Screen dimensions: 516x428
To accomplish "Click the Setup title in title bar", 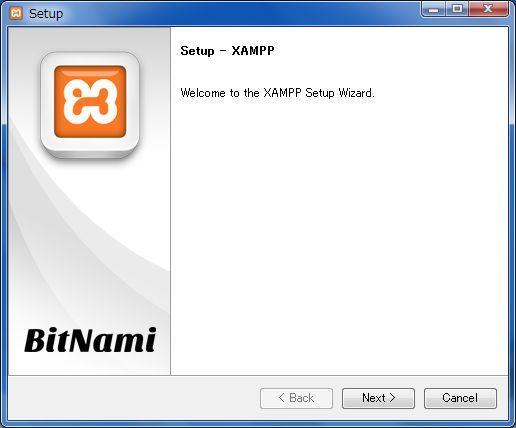I will coord(46,14).
